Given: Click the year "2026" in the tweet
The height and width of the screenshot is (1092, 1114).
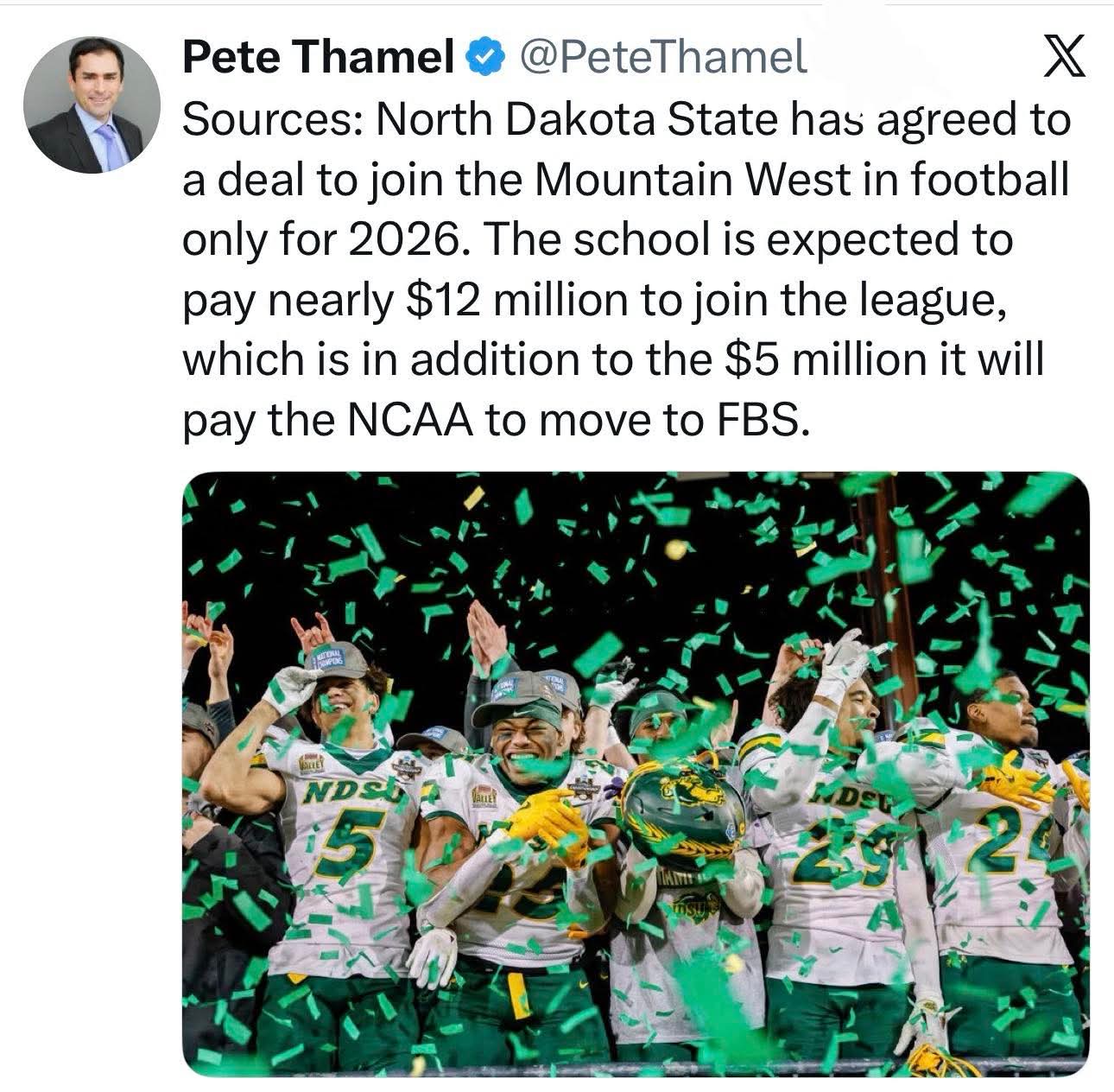Looking at the screenshot, I should pos(402,240).
